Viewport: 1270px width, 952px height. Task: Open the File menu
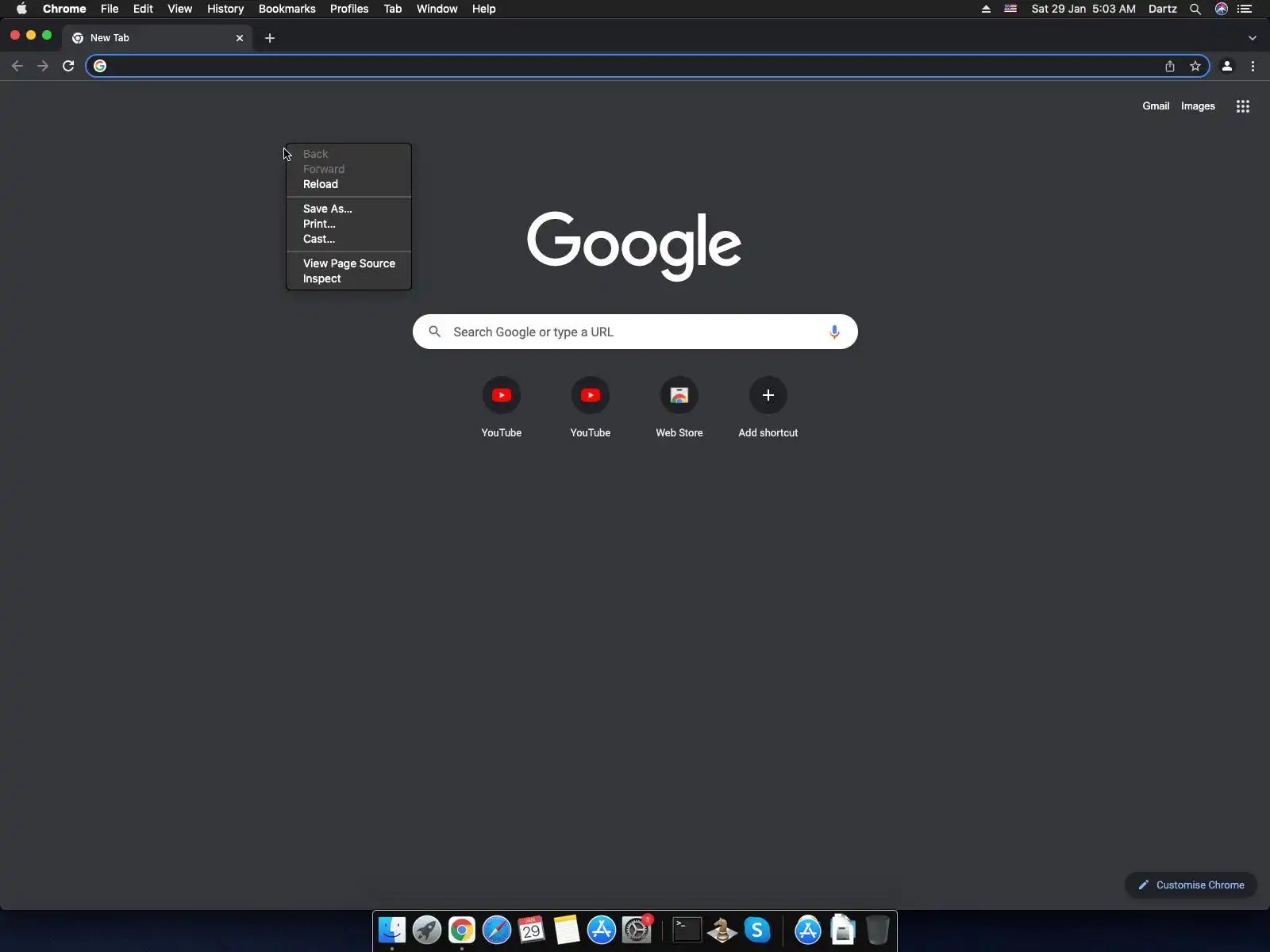[x=110, y=9]
